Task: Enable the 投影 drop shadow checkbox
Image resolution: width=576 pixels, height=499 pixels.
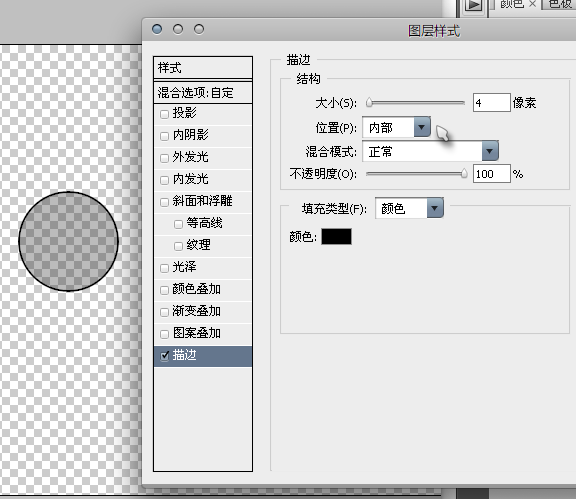Action: click(x=165, y=114)
